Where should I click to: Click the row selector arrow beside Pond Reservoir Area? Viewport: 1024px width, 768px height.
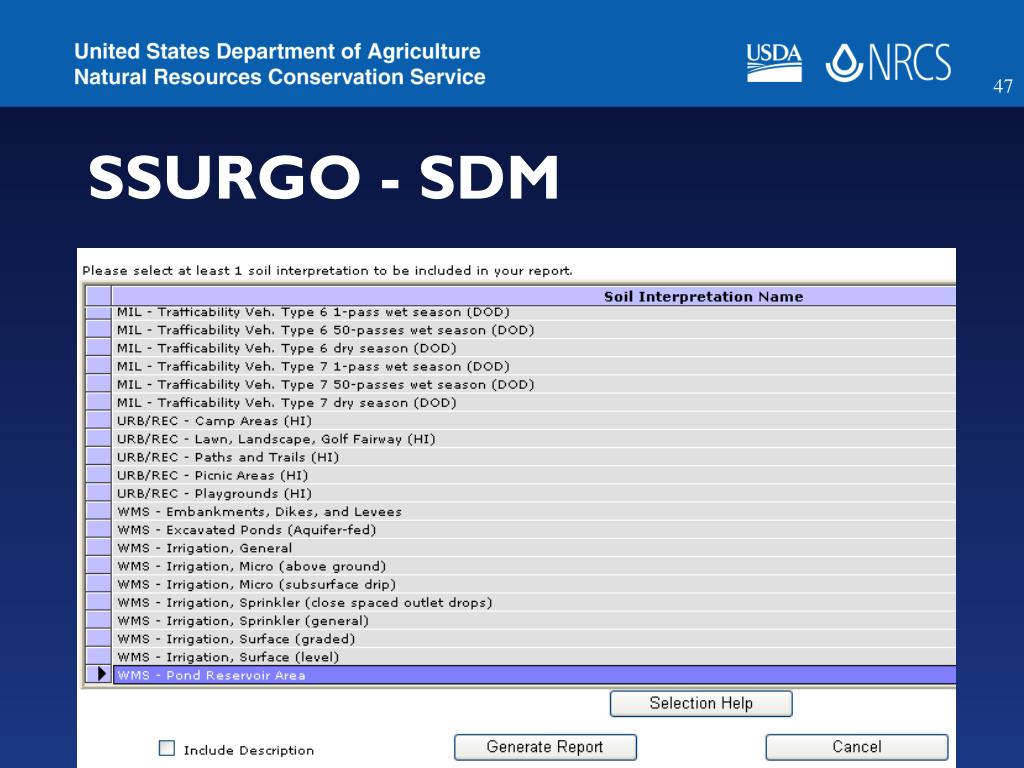click(99, 675)
